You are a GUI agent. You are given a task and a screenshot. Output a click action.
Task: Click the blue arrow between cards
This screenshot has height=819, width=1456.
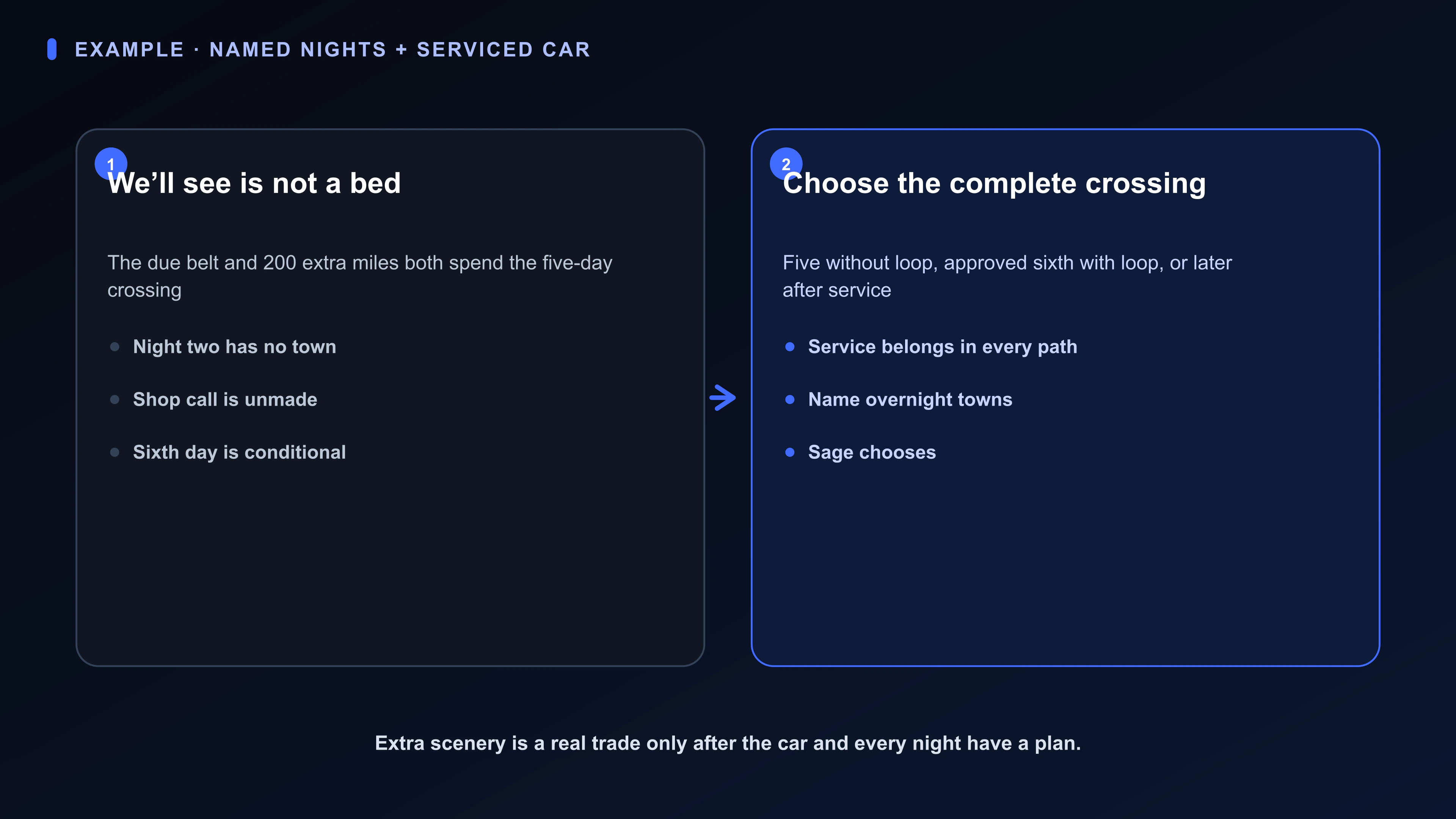point(722,398)
